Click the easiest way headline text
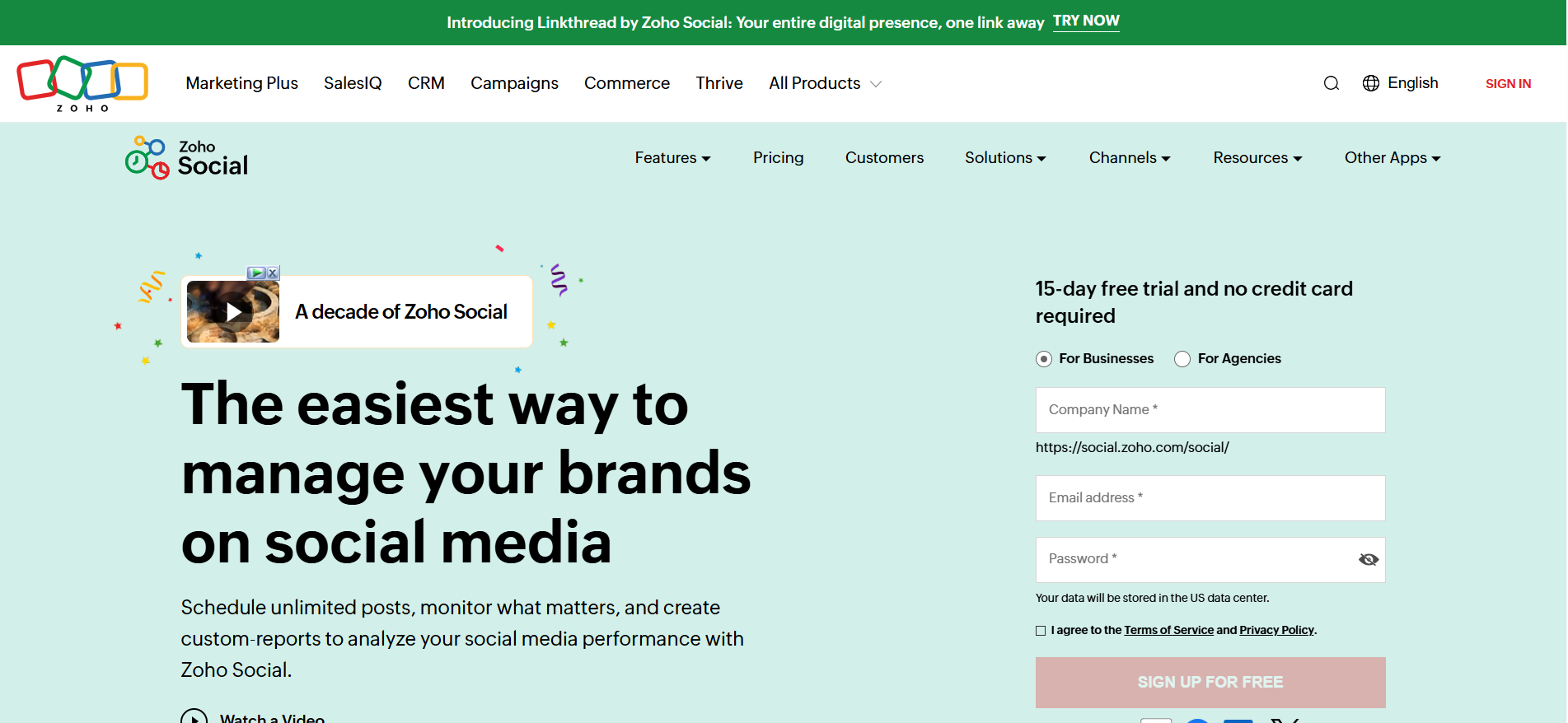Viewport: 1568px width, 723px height. click(x=466, y=473)
